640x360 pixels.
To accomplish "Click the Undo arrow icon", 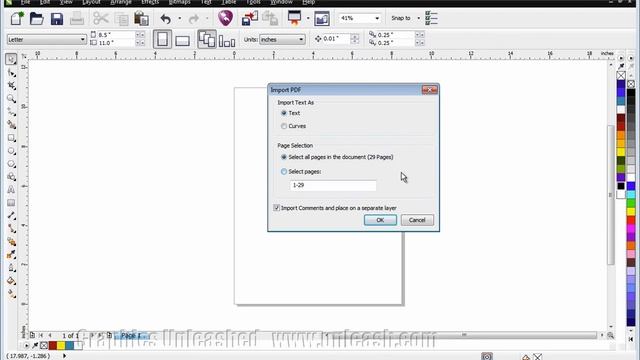I will (166, 19).
